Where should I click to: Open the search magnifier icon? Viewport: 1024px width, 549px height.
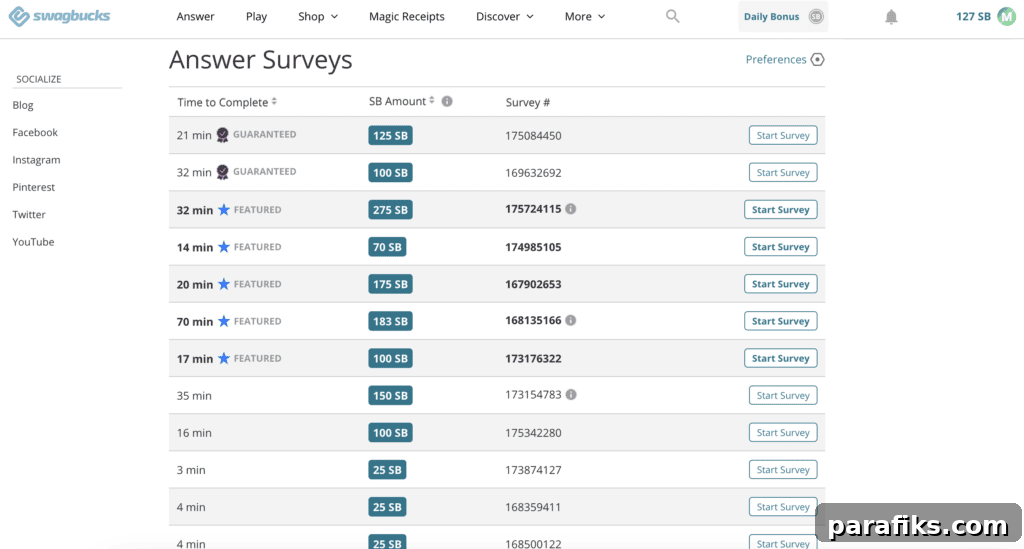673,16
